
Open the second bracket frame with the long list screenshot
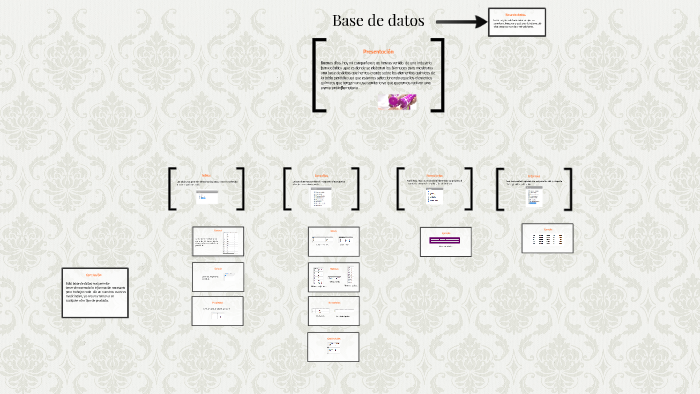click(321, 188)
